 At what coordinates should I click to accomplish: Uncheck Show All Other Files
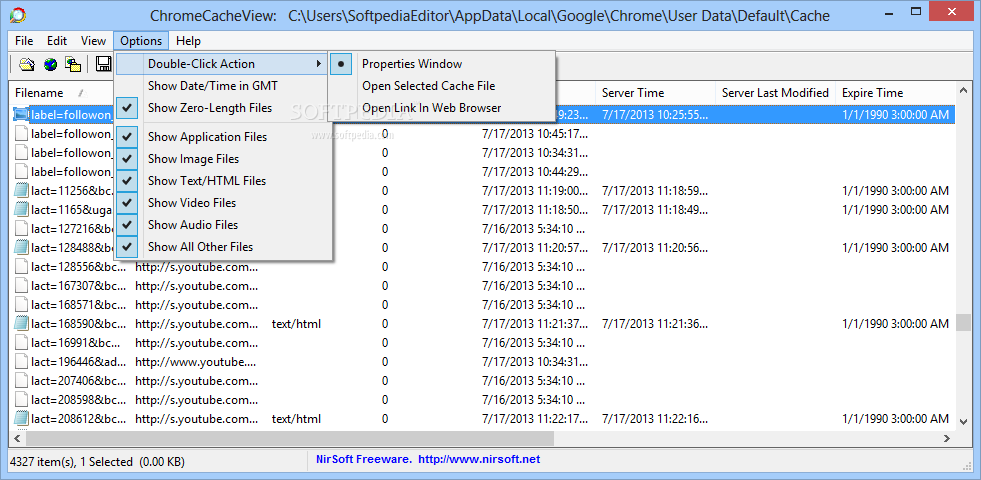[223, 247]
